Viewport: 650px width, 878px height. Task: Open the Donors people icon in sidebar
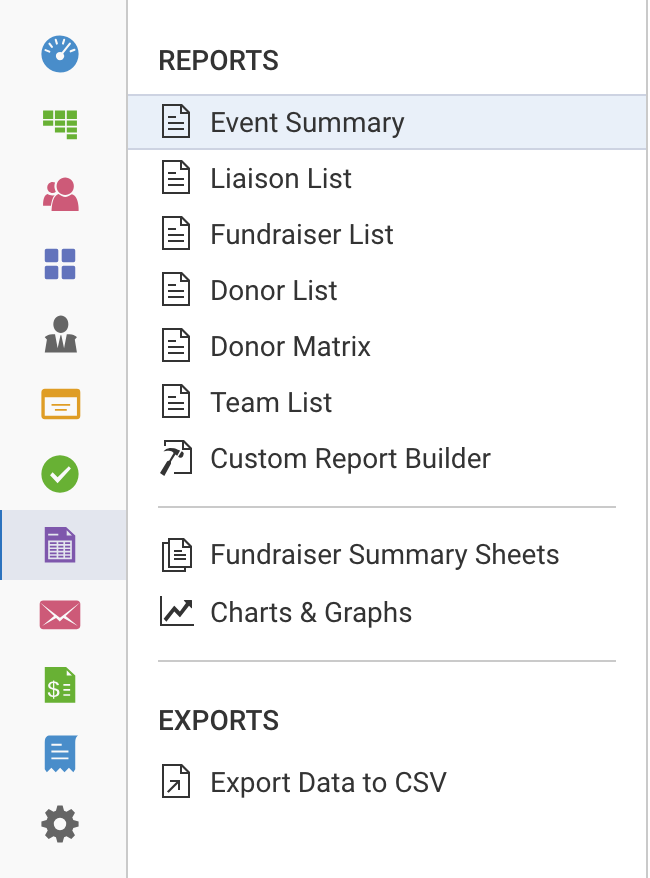tap(60, 194)
